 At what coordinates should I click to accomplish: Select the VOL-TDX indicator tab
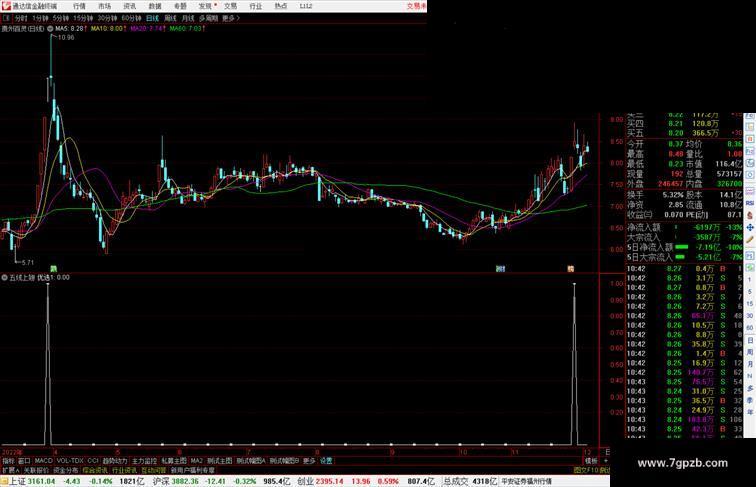(x=70, y=461)
